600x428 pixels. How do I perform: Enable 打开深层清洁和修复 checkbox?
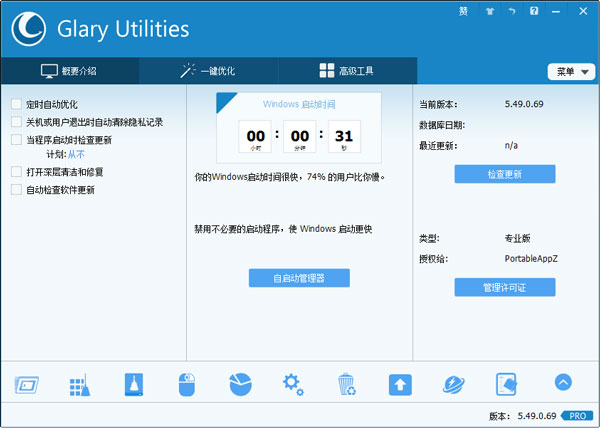pos(16,172)
